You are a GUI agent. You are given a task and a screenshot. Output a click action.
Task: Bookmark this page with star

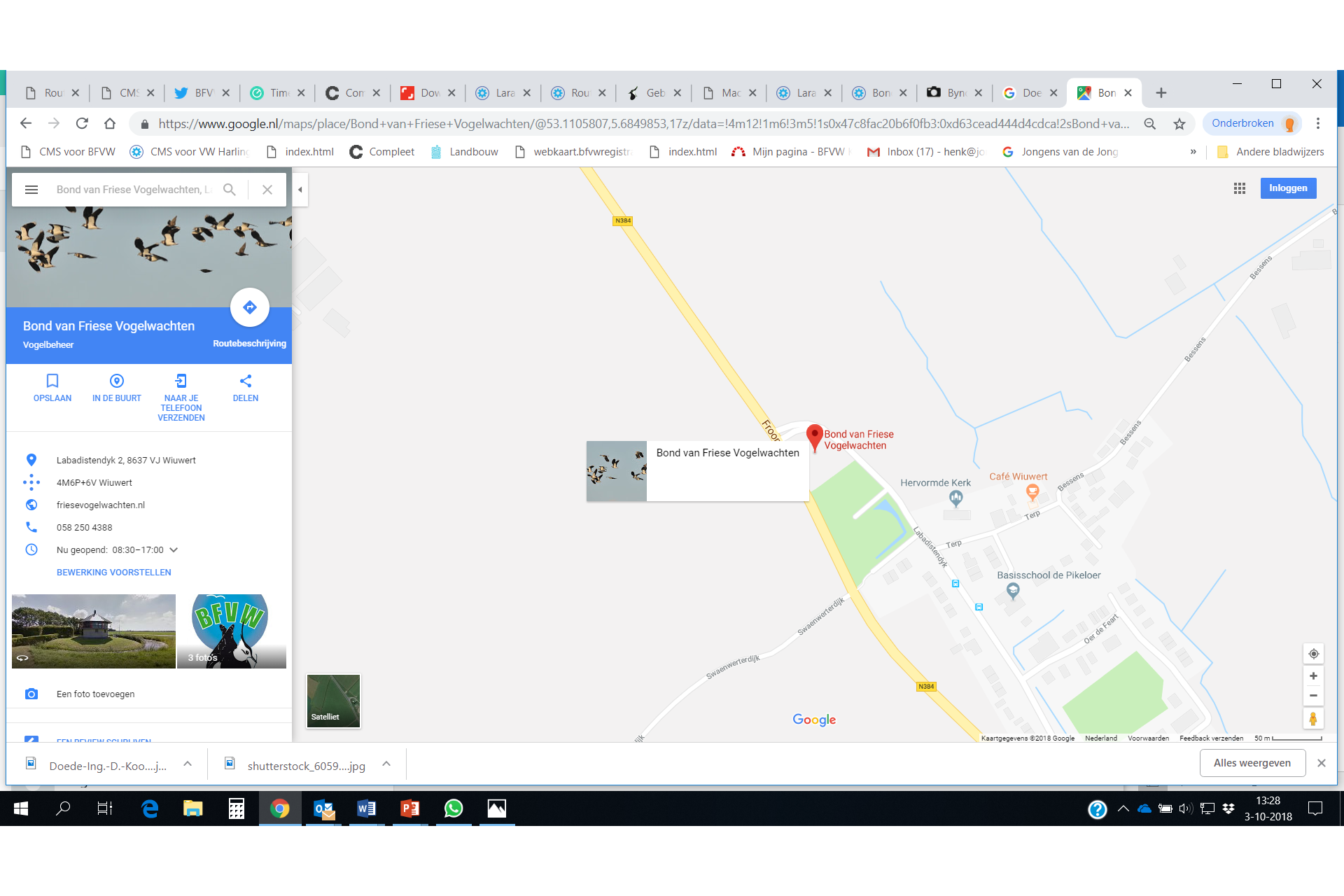coord(1179,124)
